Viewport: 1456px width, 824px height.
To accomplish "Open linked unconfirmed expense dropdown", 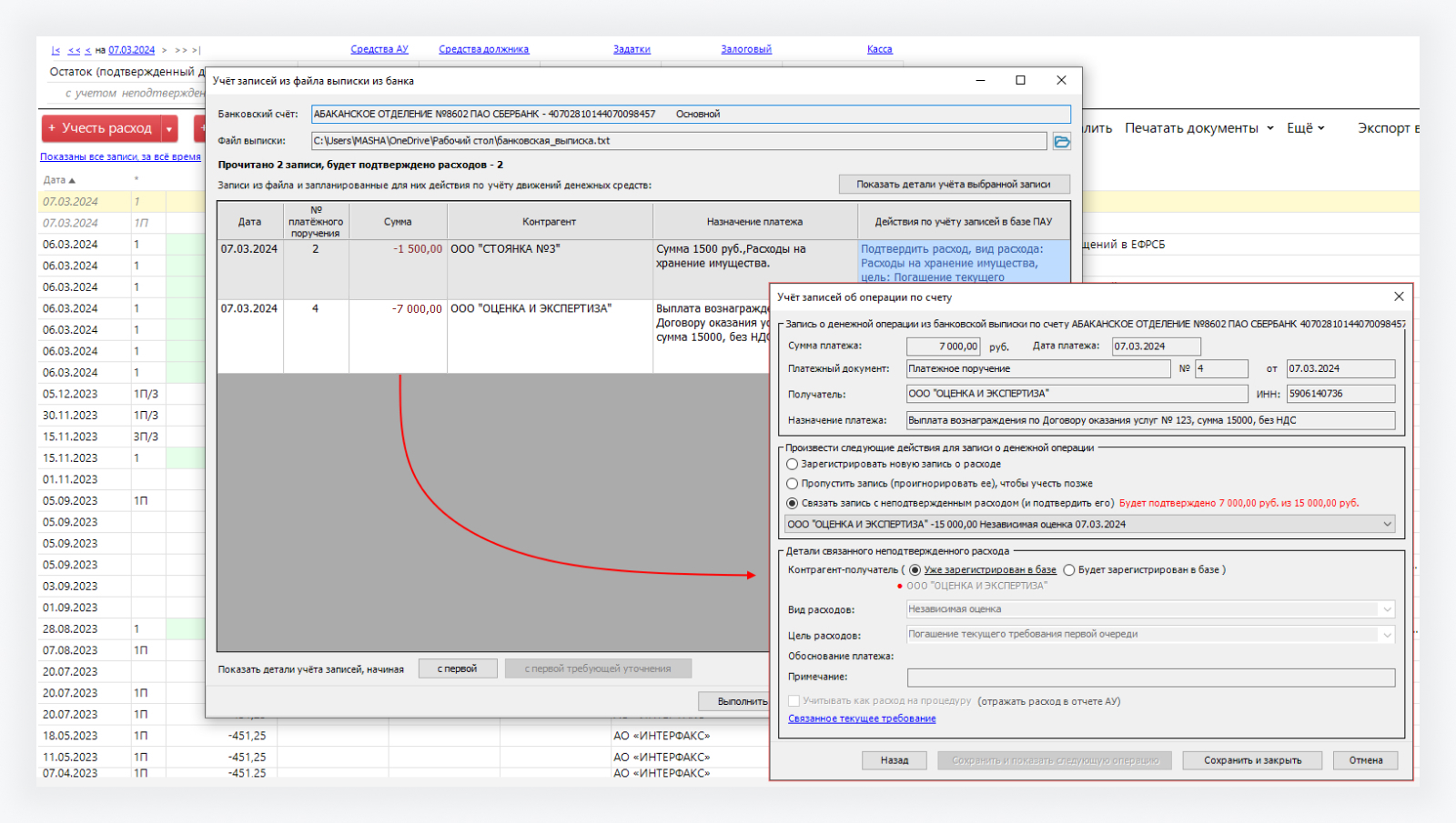I will pyautogui.click(x=1387, y=524).
